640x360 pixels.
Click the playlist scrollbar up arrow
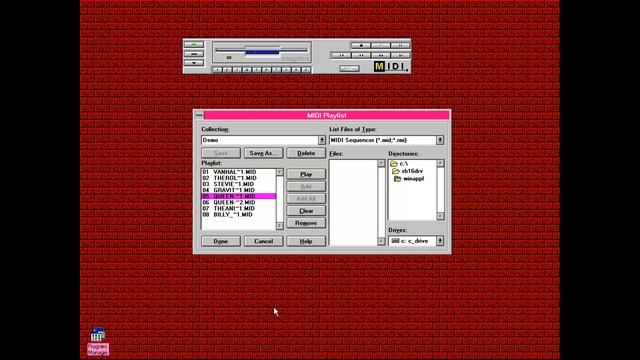click(x=280, y=172)
